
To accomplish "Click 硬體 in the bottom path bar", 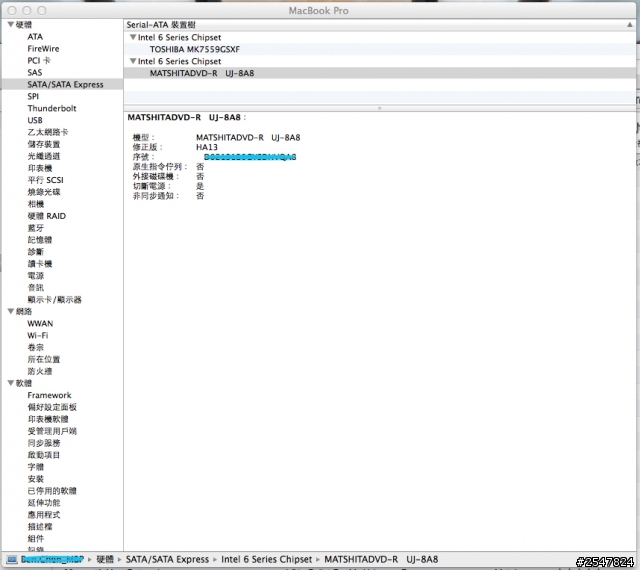I will point(105,559).
